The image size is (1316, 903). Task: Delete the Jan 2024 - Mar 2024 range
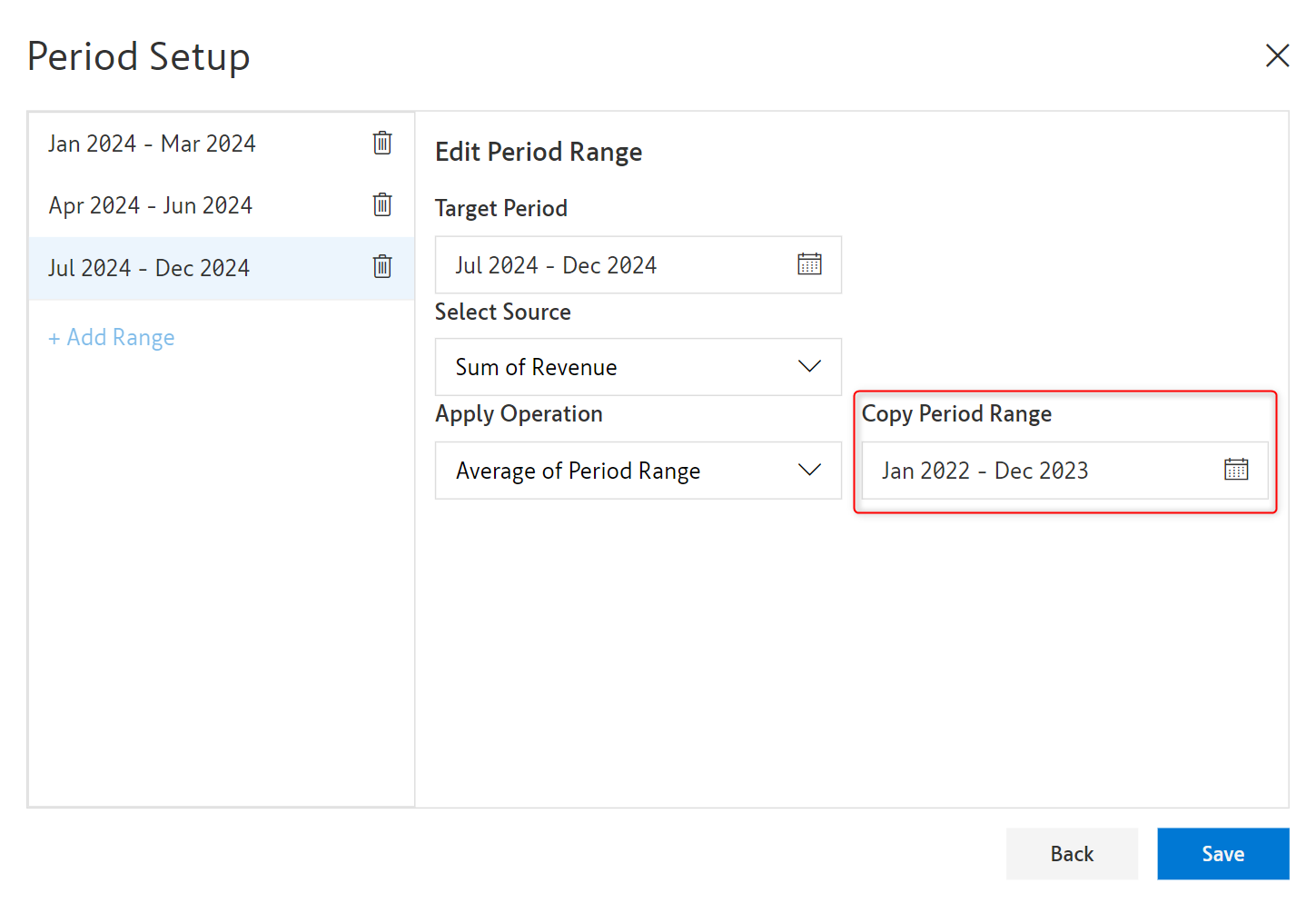[382, 143]
